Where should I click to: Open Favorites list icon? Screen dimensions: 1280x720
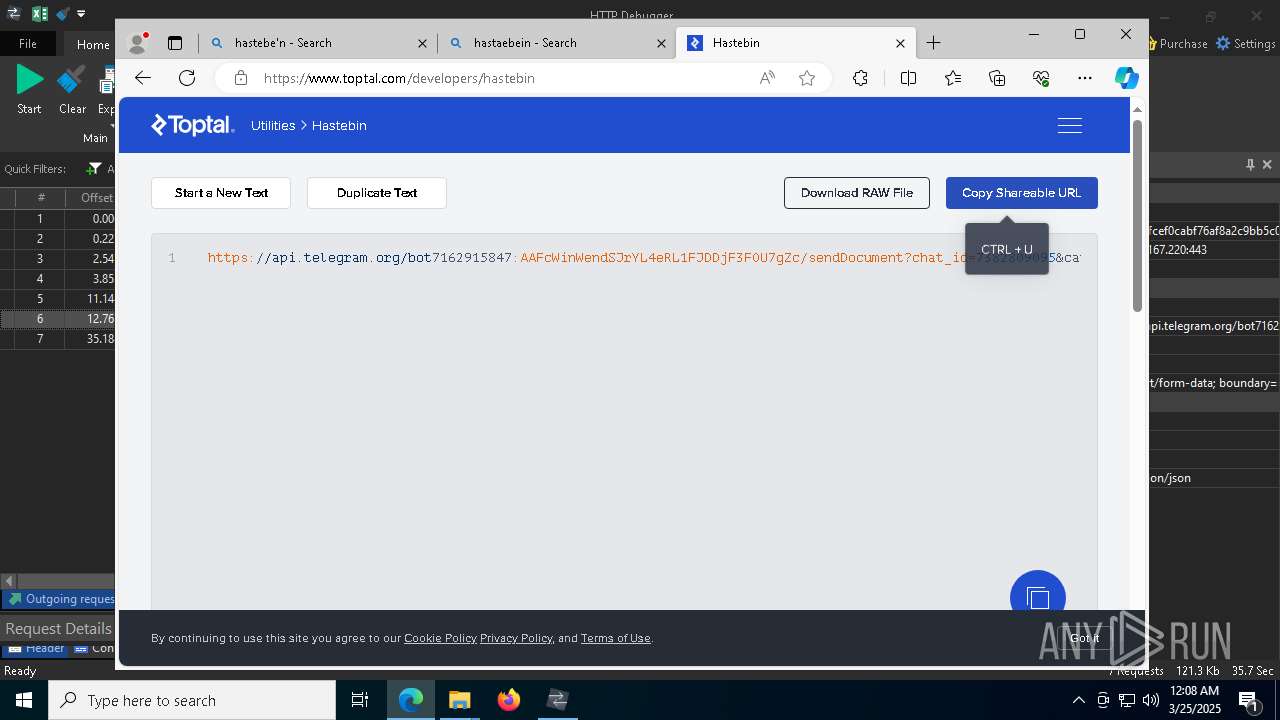point(953,78)
